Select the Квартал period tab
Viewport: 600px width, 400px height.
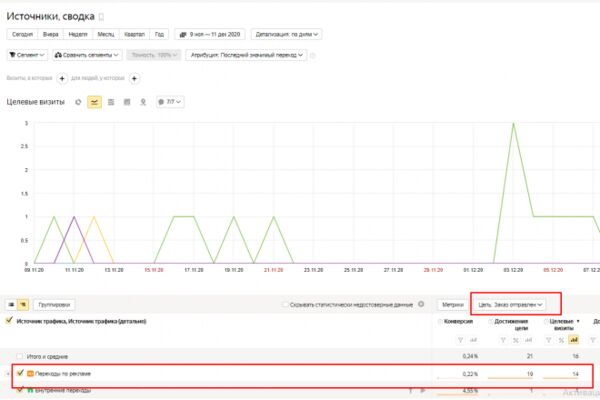click(134, 34)
